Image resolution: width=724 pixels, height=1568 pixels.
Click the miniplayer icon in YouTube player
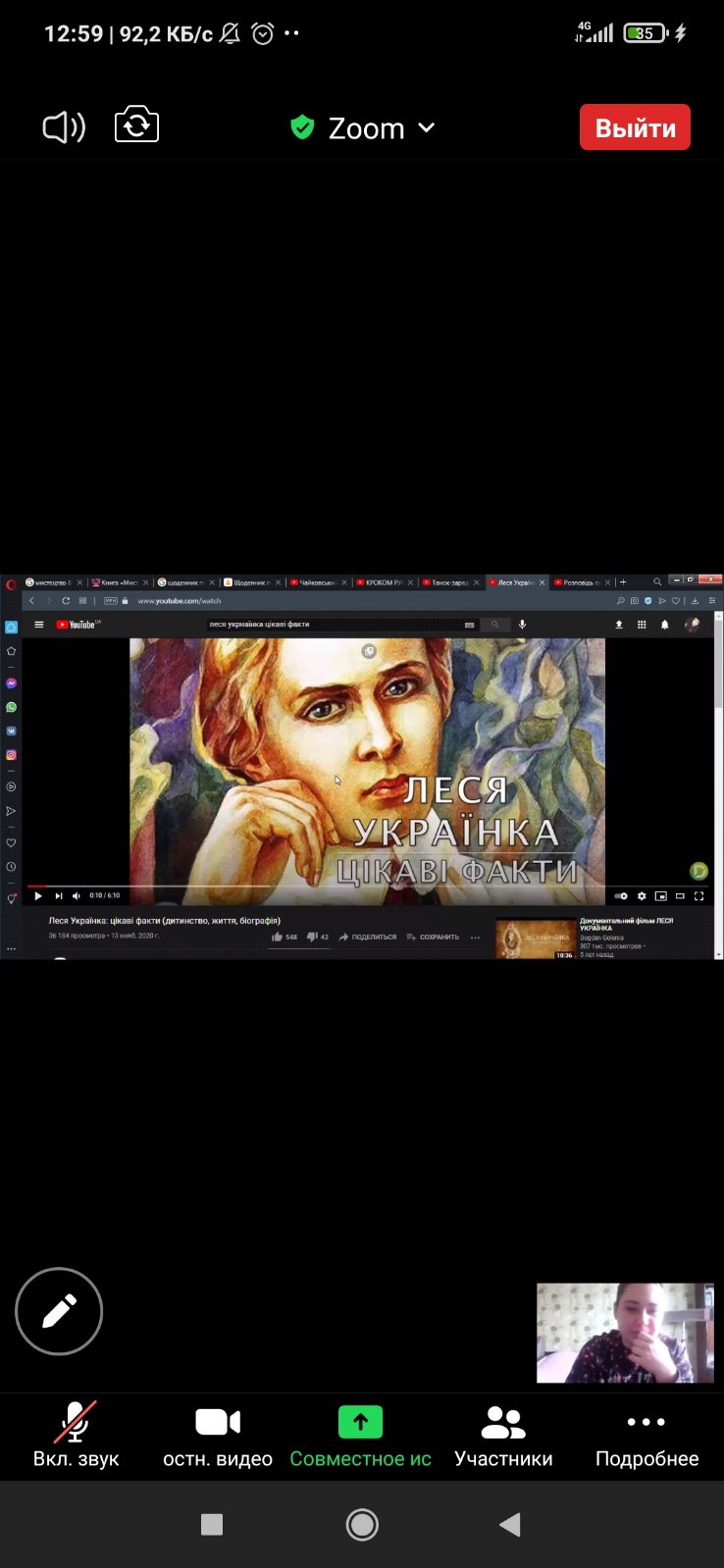660,895
